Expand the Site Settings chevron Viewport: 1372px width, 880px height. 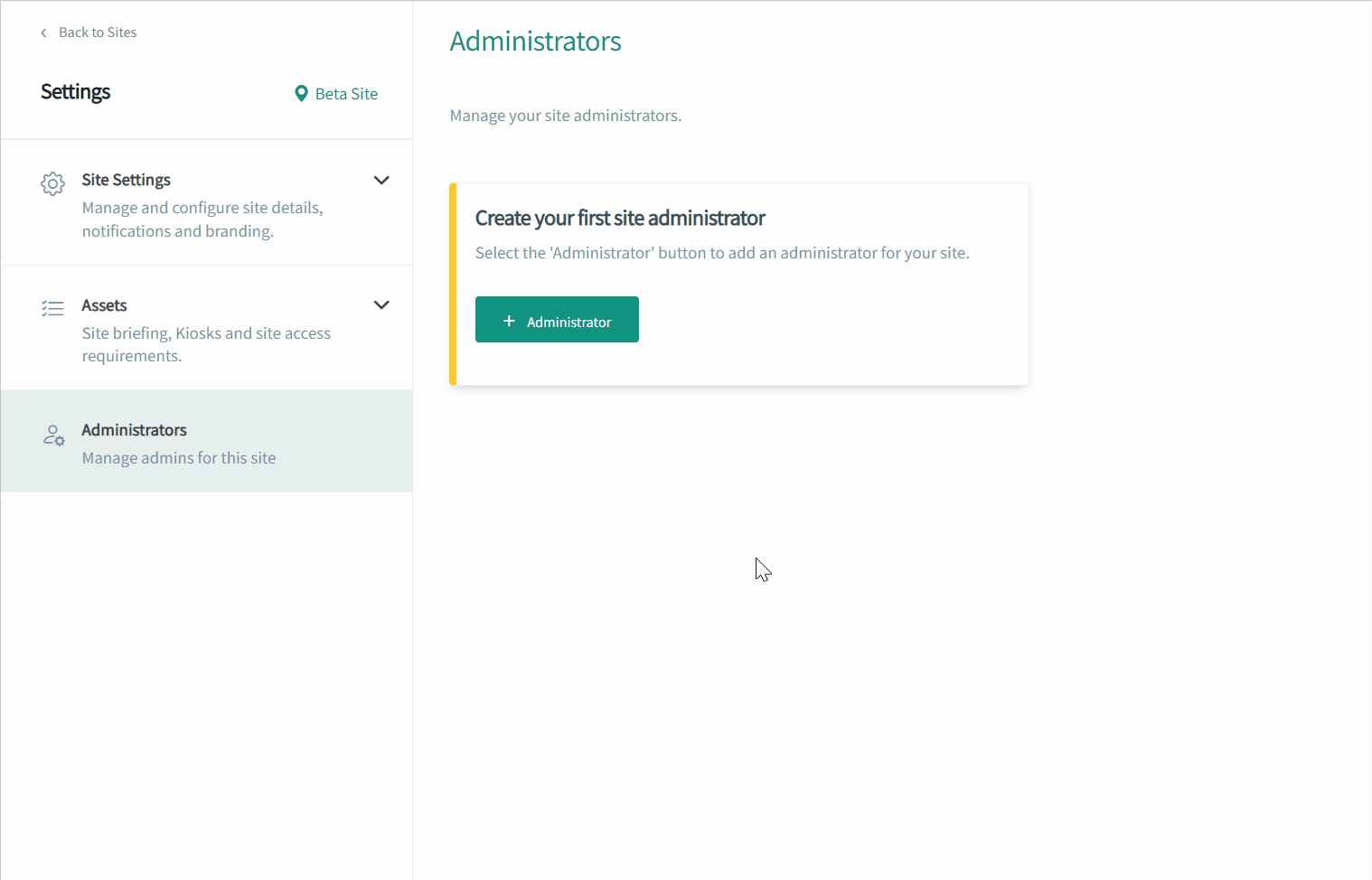[381, 180]
